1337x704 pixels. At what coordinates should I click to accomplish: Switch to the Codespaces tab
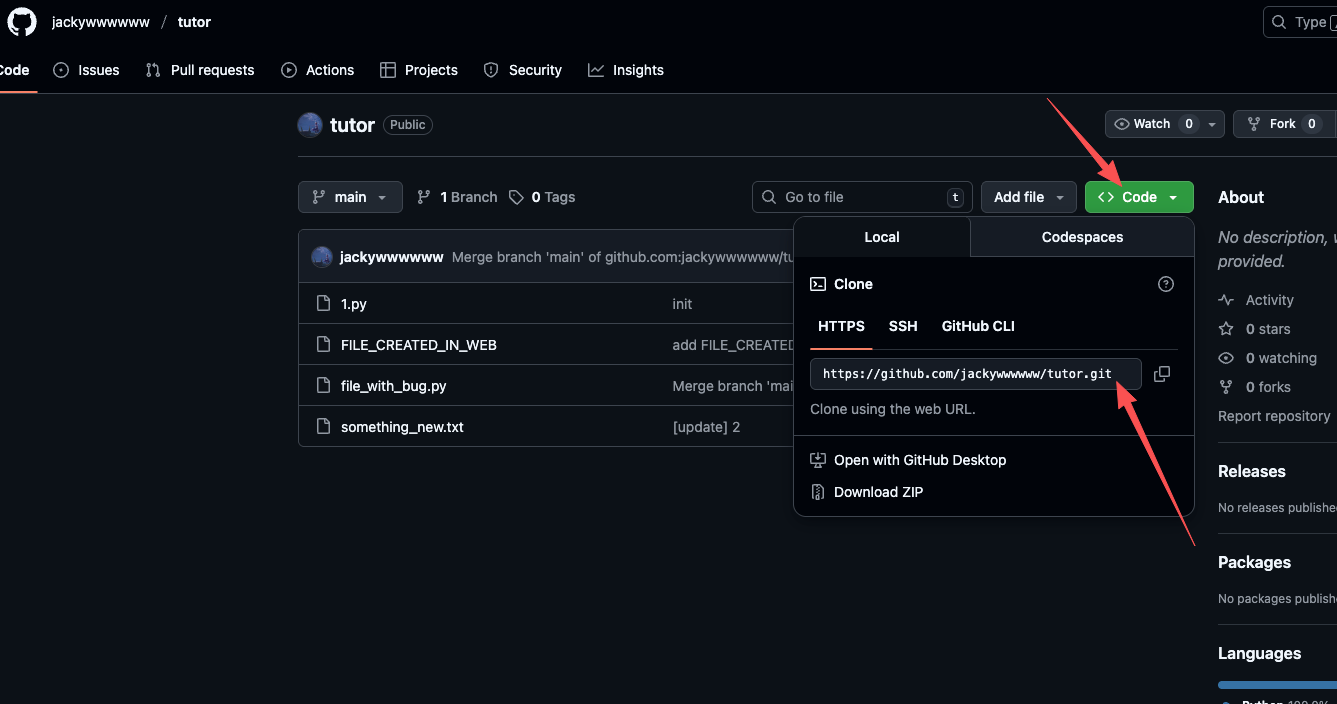point(1082,237)
